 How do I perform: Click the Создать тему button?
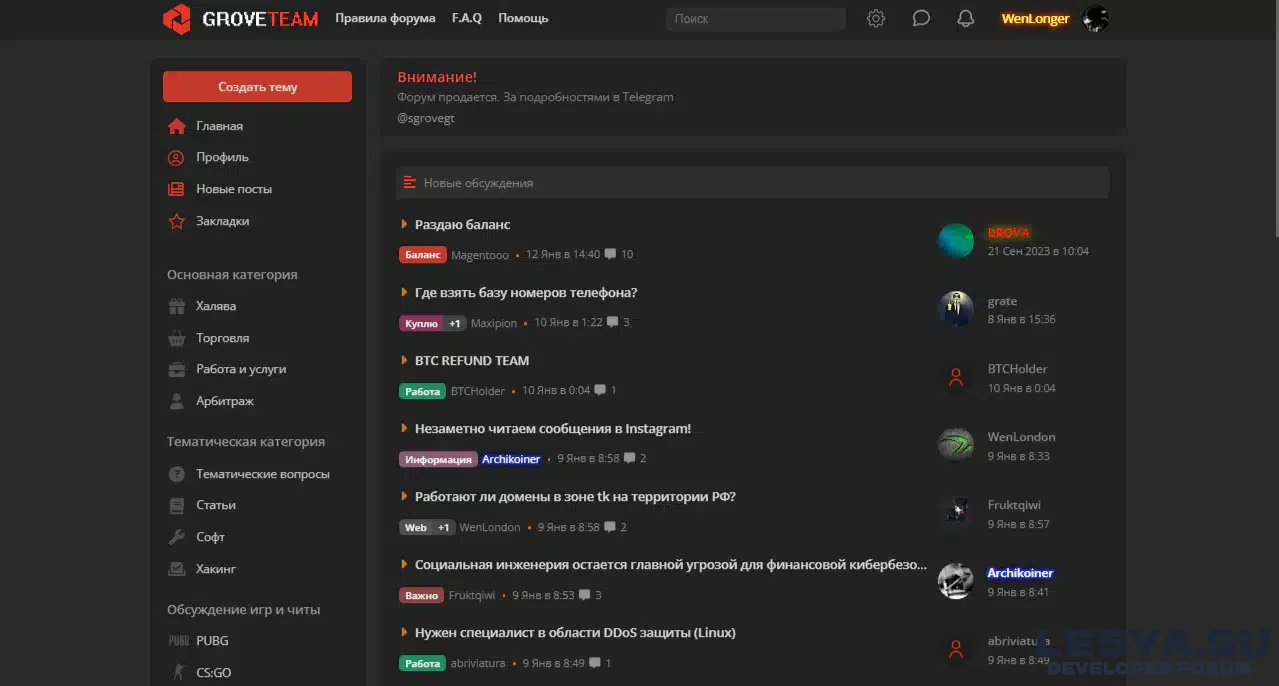[x=257, y=87]
